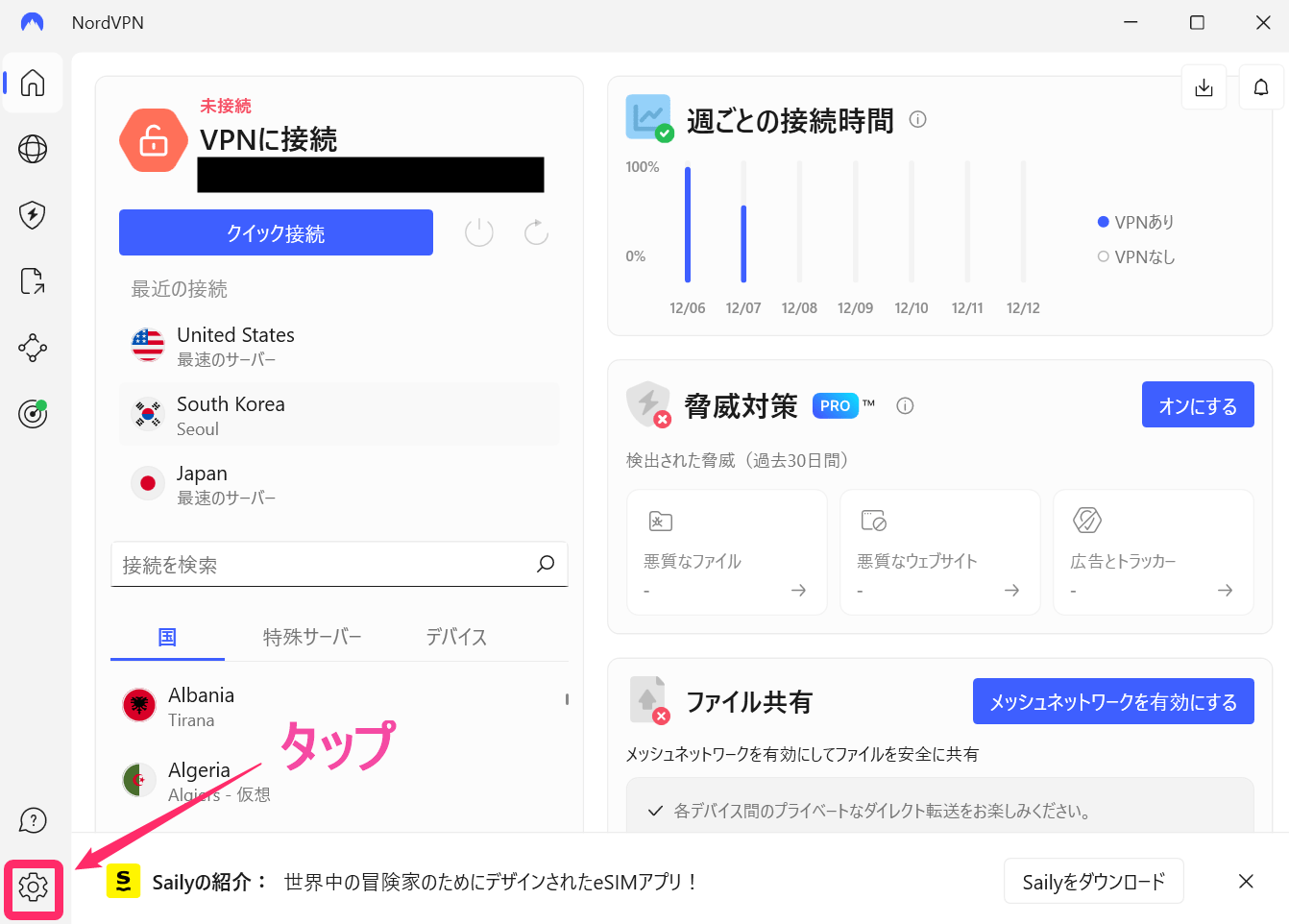Click the South Korea flag icon
The image size is (1289, 924).
148,414
